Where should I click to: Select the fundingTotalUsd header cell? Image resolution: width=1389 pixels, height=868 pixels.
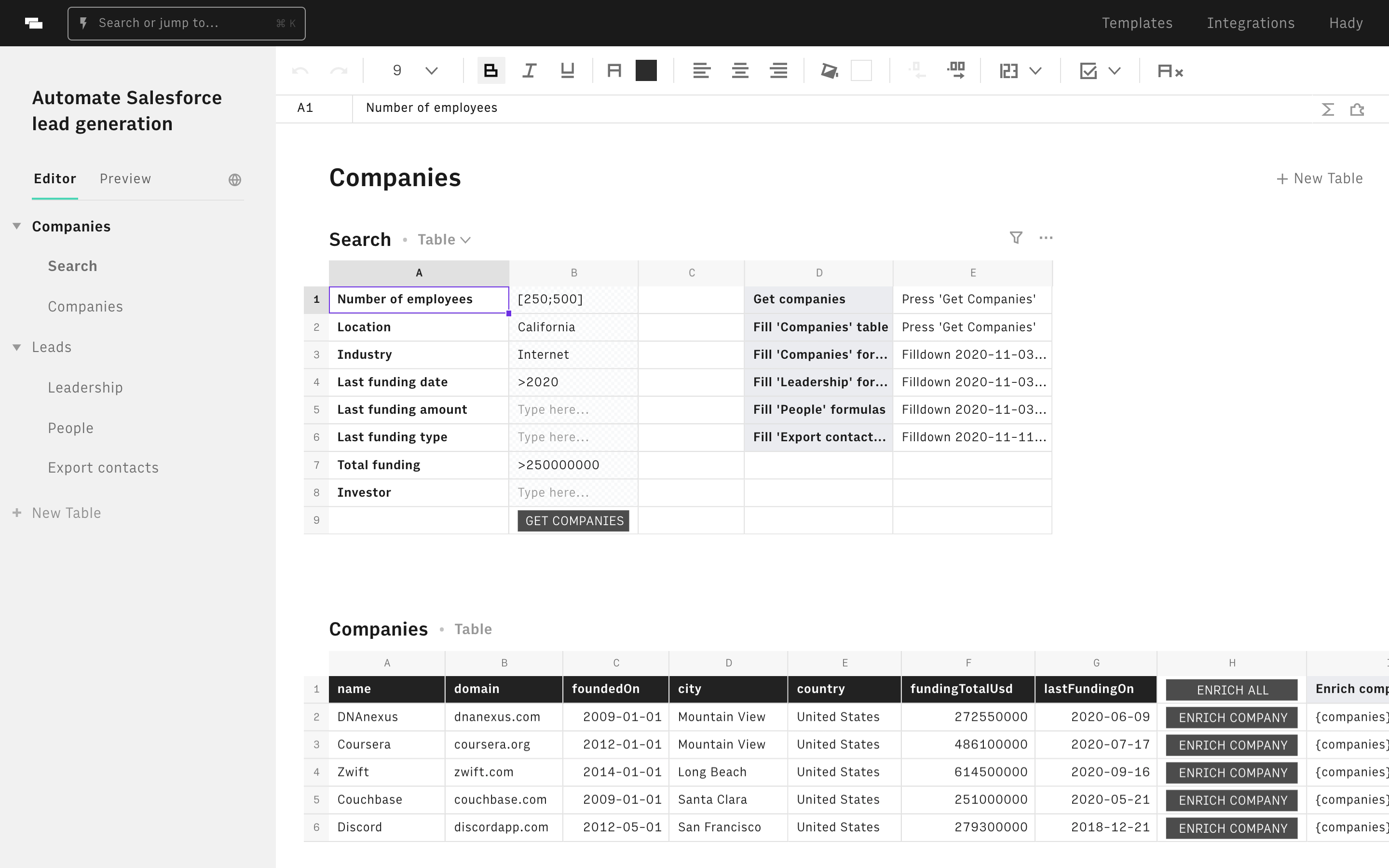click(967, 689)
